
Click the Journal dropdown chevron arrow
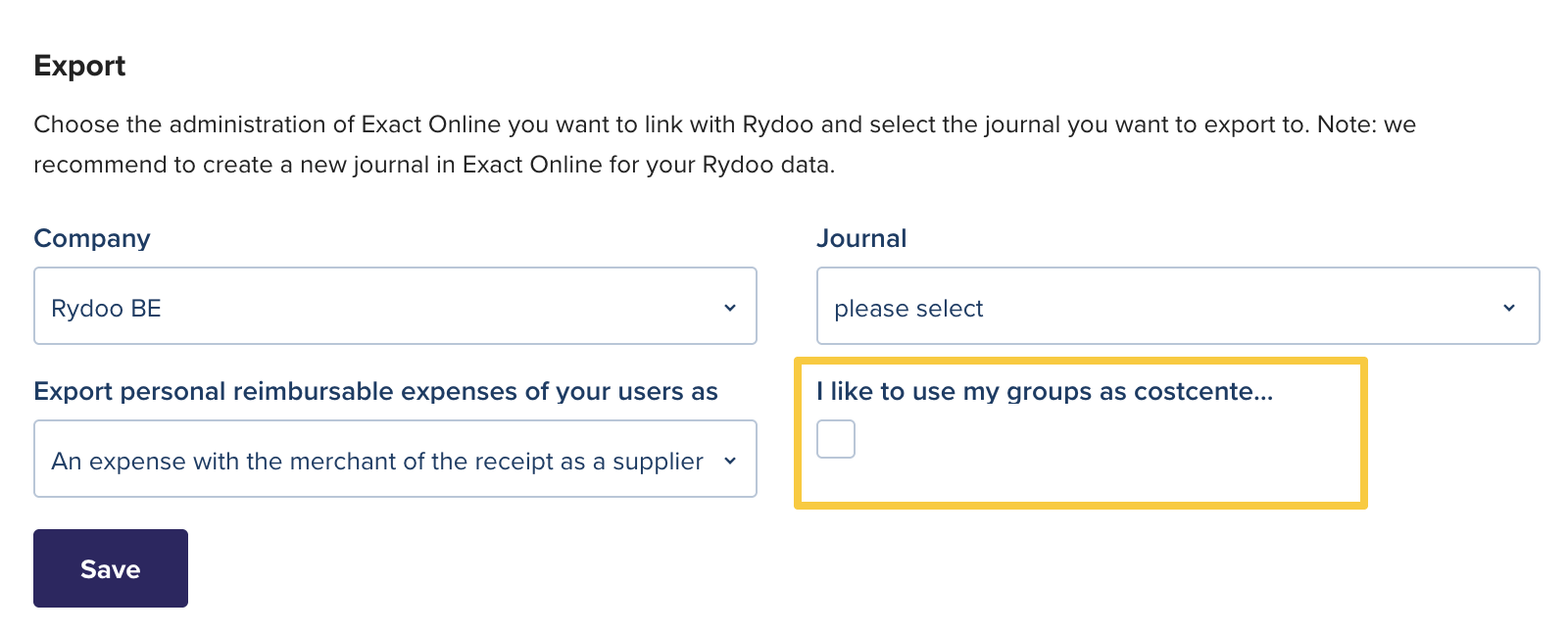pyautogui.click(x=1508, y=308)
